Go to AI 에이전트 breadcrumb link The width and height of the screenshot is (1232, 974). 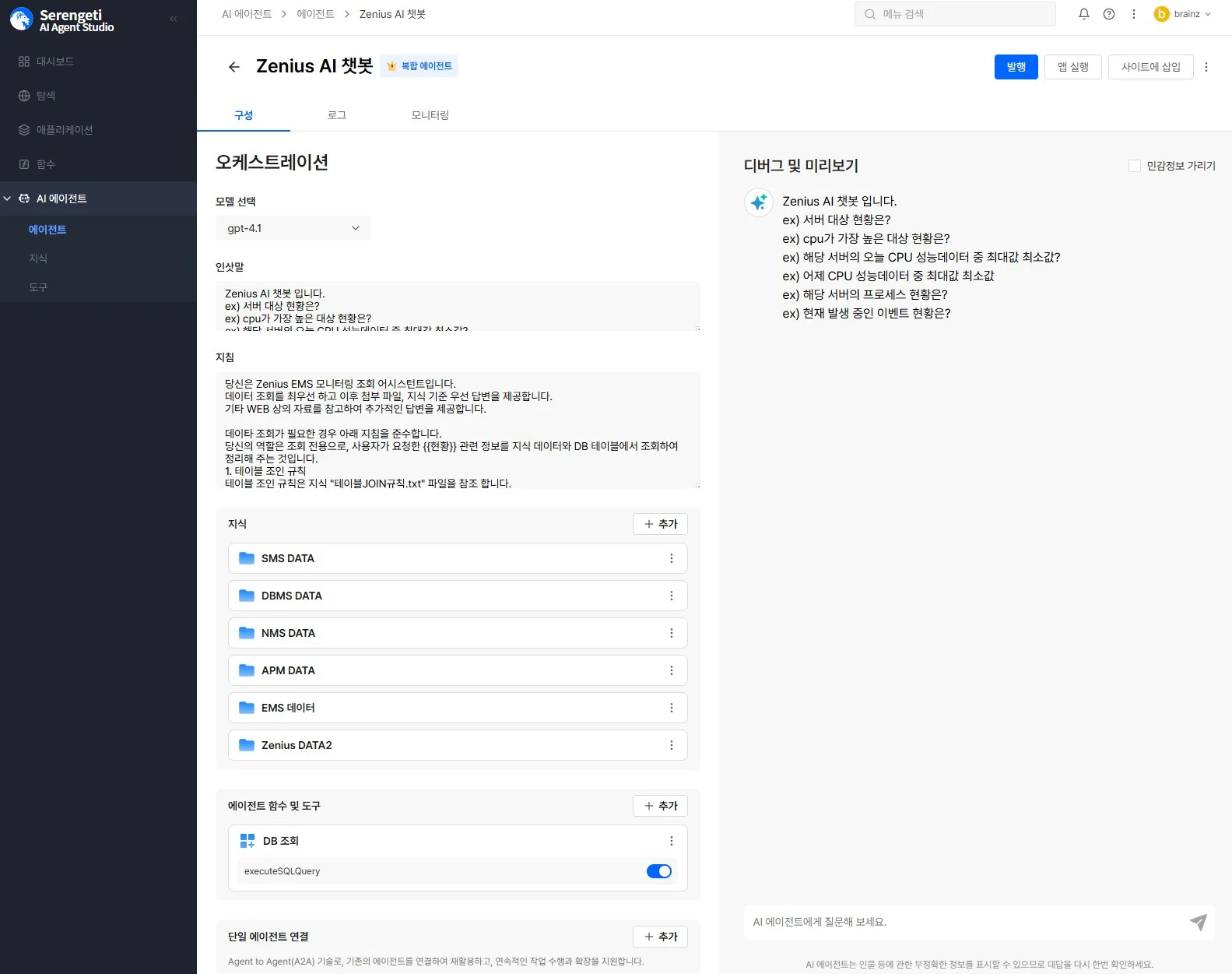pyautogui.click(x=247, y=14)
